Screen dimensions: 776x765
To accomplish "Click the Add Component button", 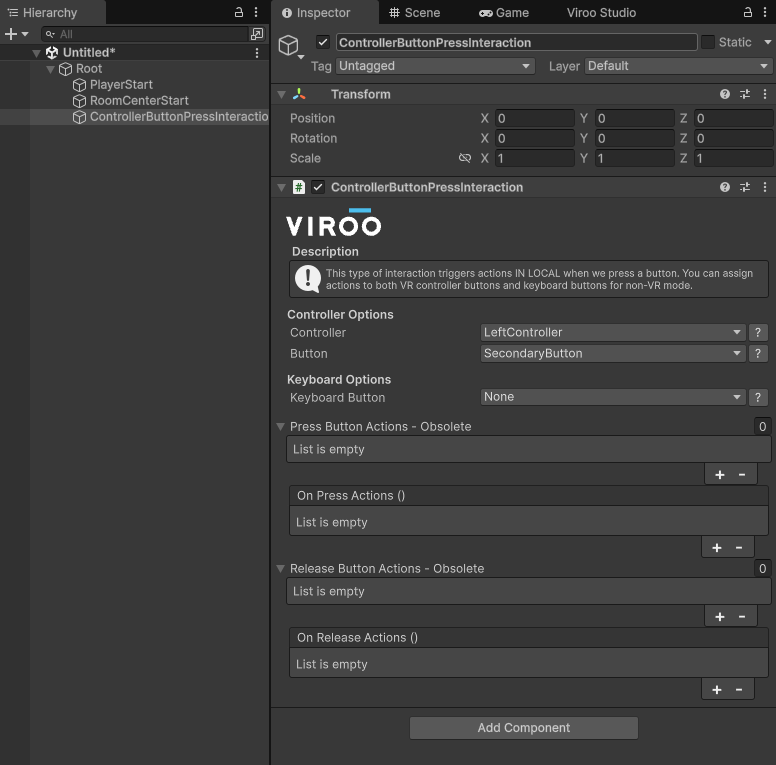I will pos(523,728).
